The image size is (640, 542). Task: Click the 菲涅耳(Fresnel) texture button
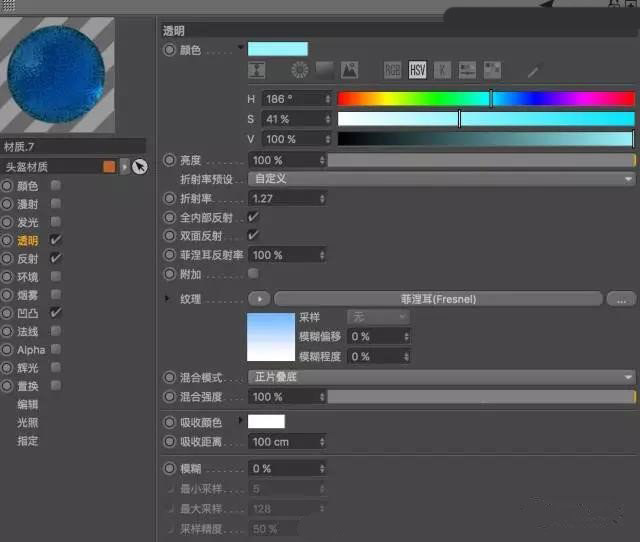(x=438, y=299)
